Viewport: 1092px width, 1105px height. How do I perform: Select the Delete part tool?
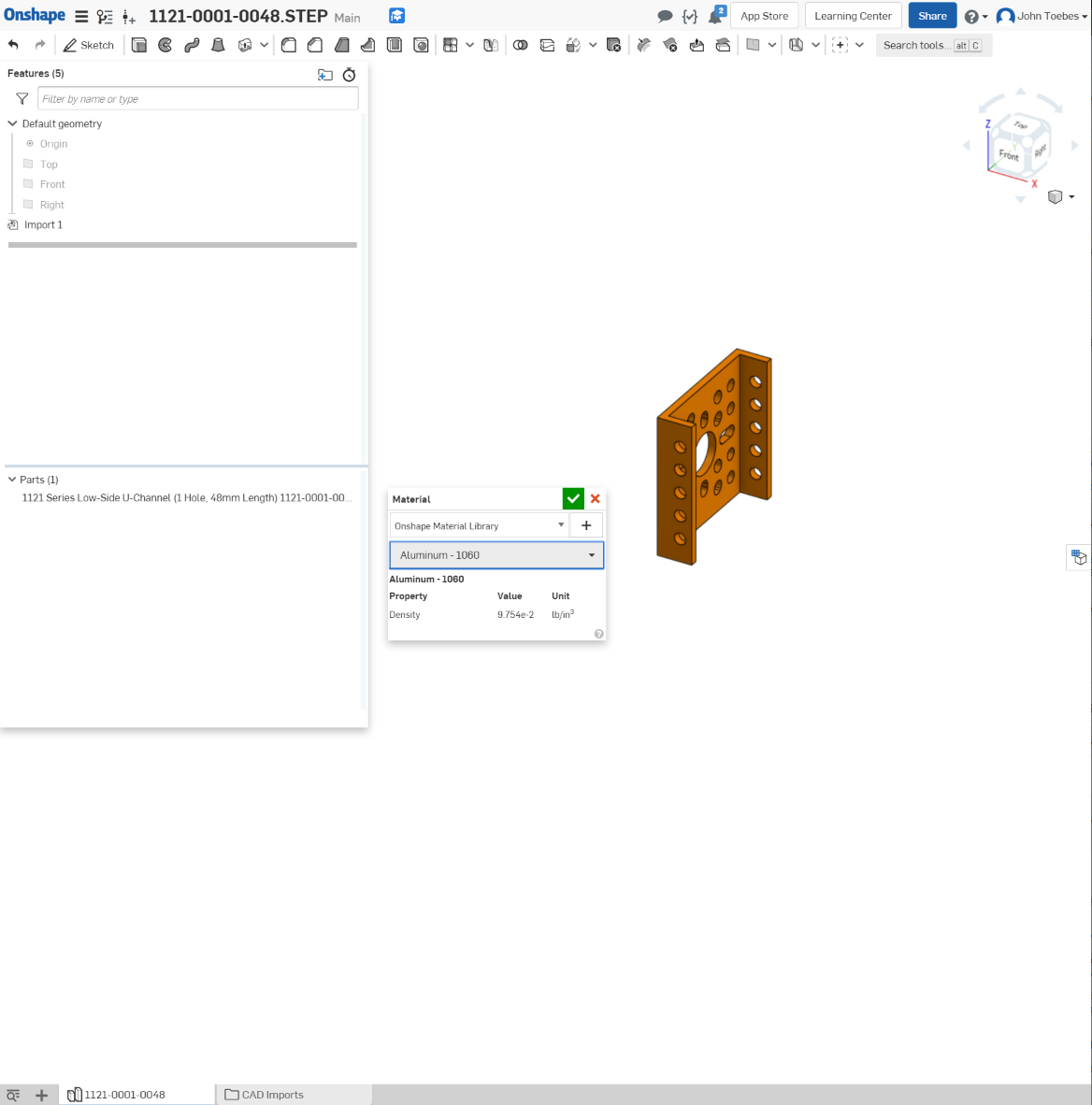pos(614,45)
